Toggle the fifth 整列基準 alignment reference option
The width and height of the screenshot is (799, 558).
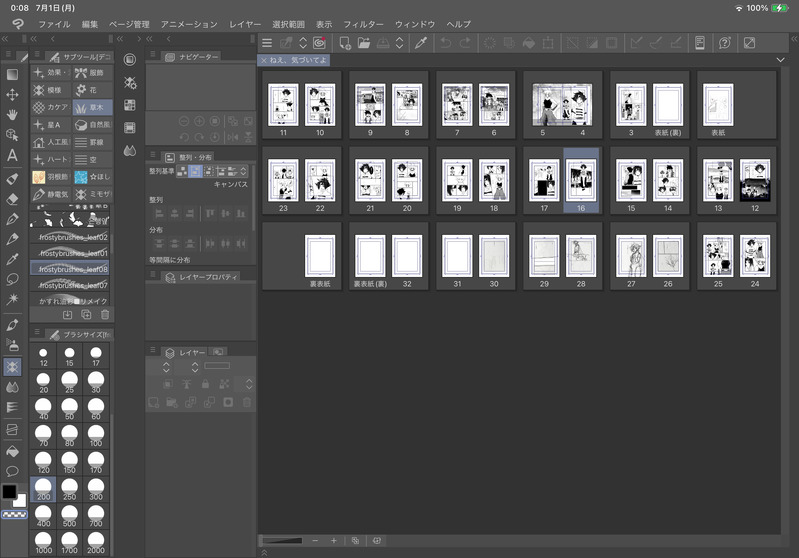coord(232,171)
